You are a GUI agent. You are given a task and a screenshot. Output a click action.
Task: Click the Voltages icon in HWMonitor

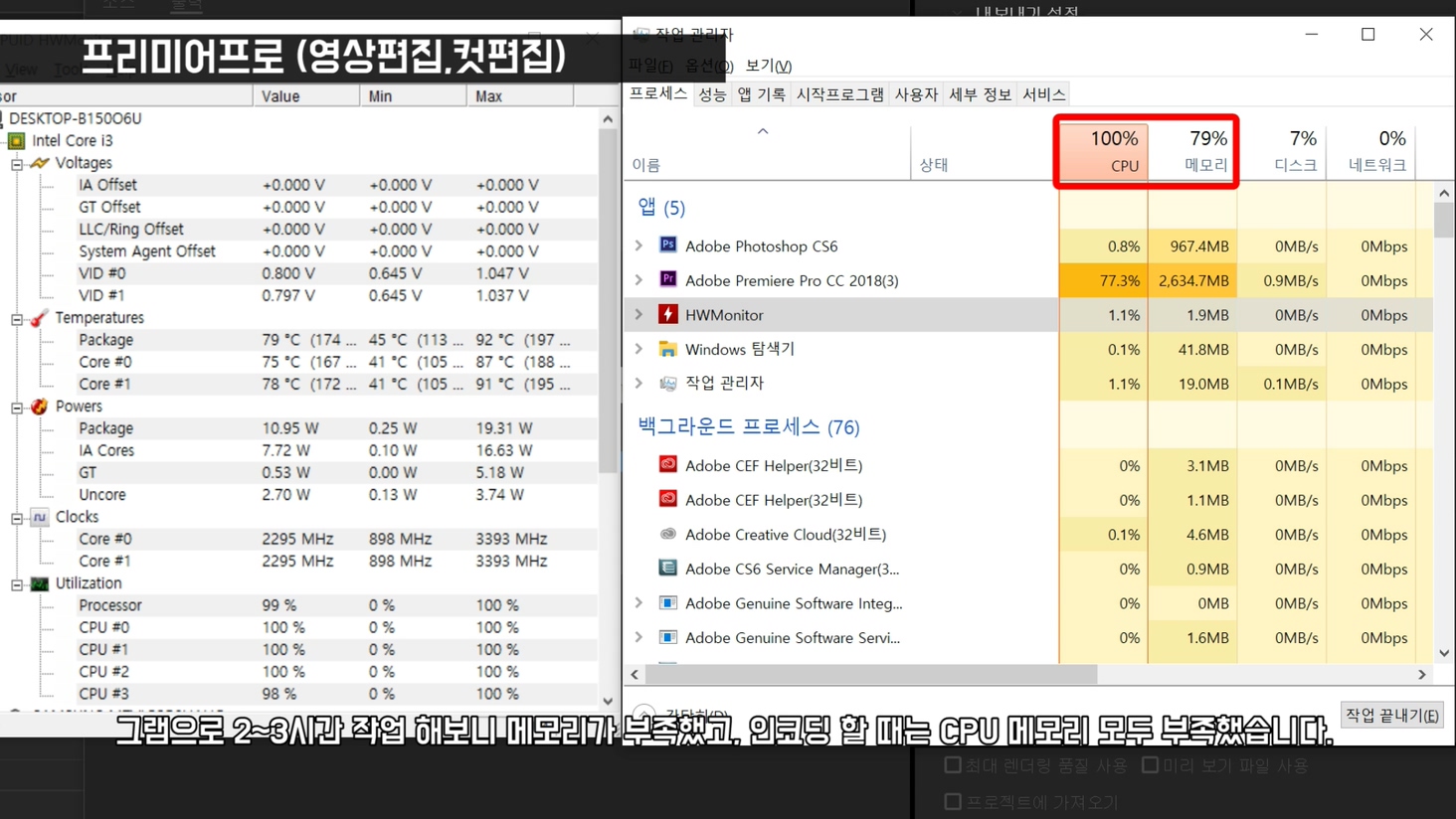point(40,163)
